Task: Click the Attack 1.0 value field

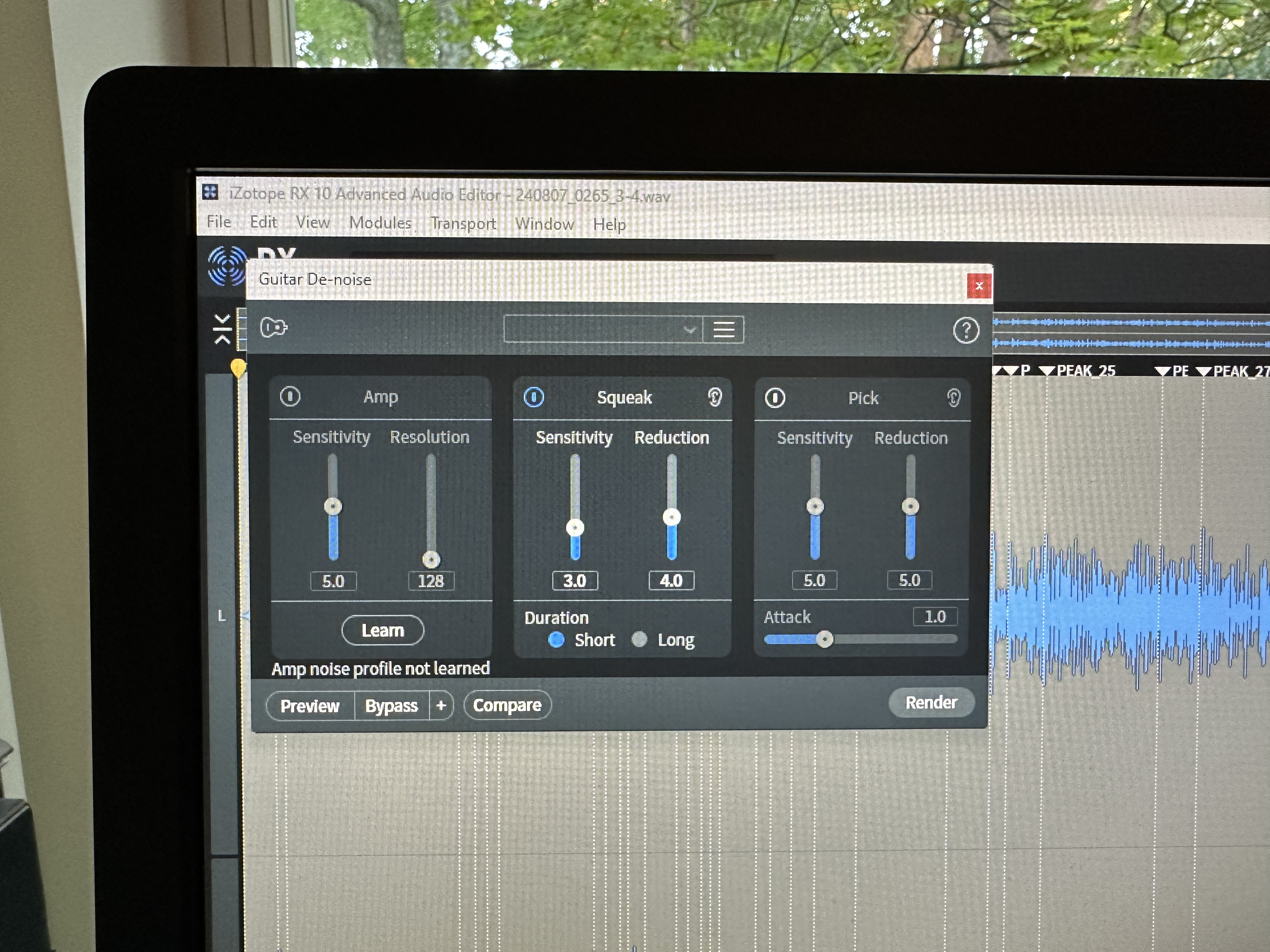Action: [x=935, y=616]
